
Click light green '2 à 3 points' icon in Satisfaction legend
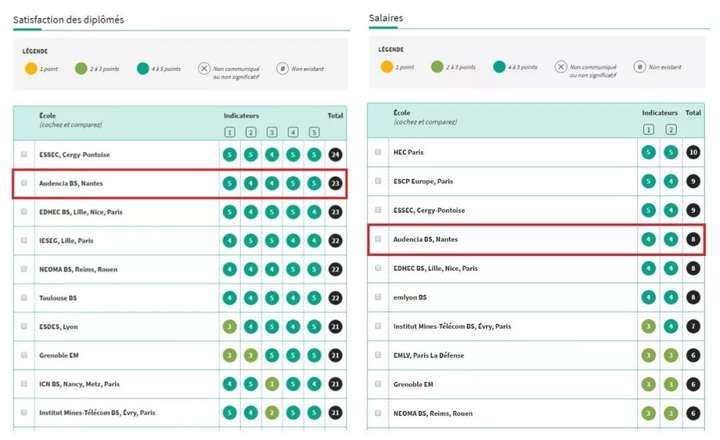81,69
